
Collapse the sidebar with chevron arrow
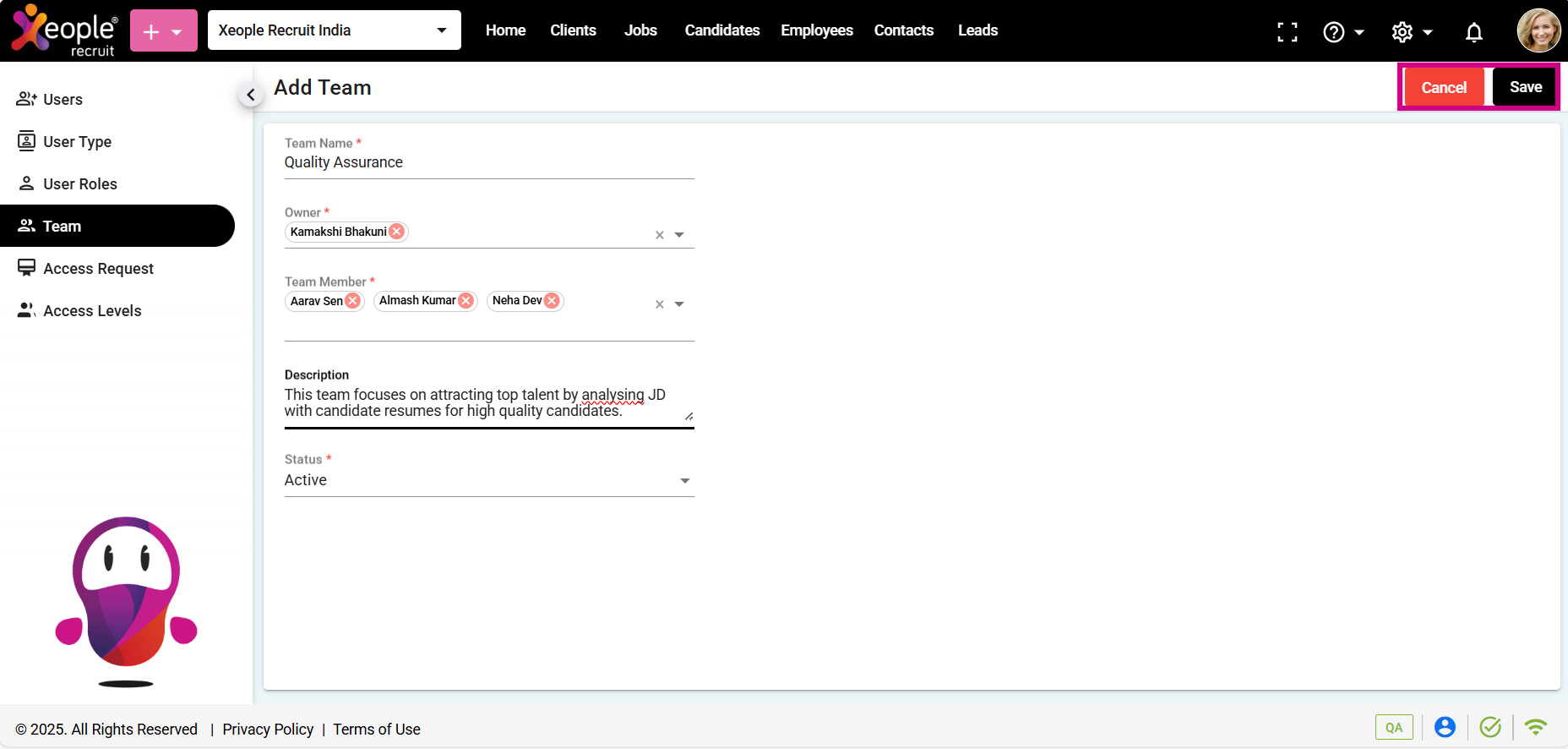pos(250,95)
